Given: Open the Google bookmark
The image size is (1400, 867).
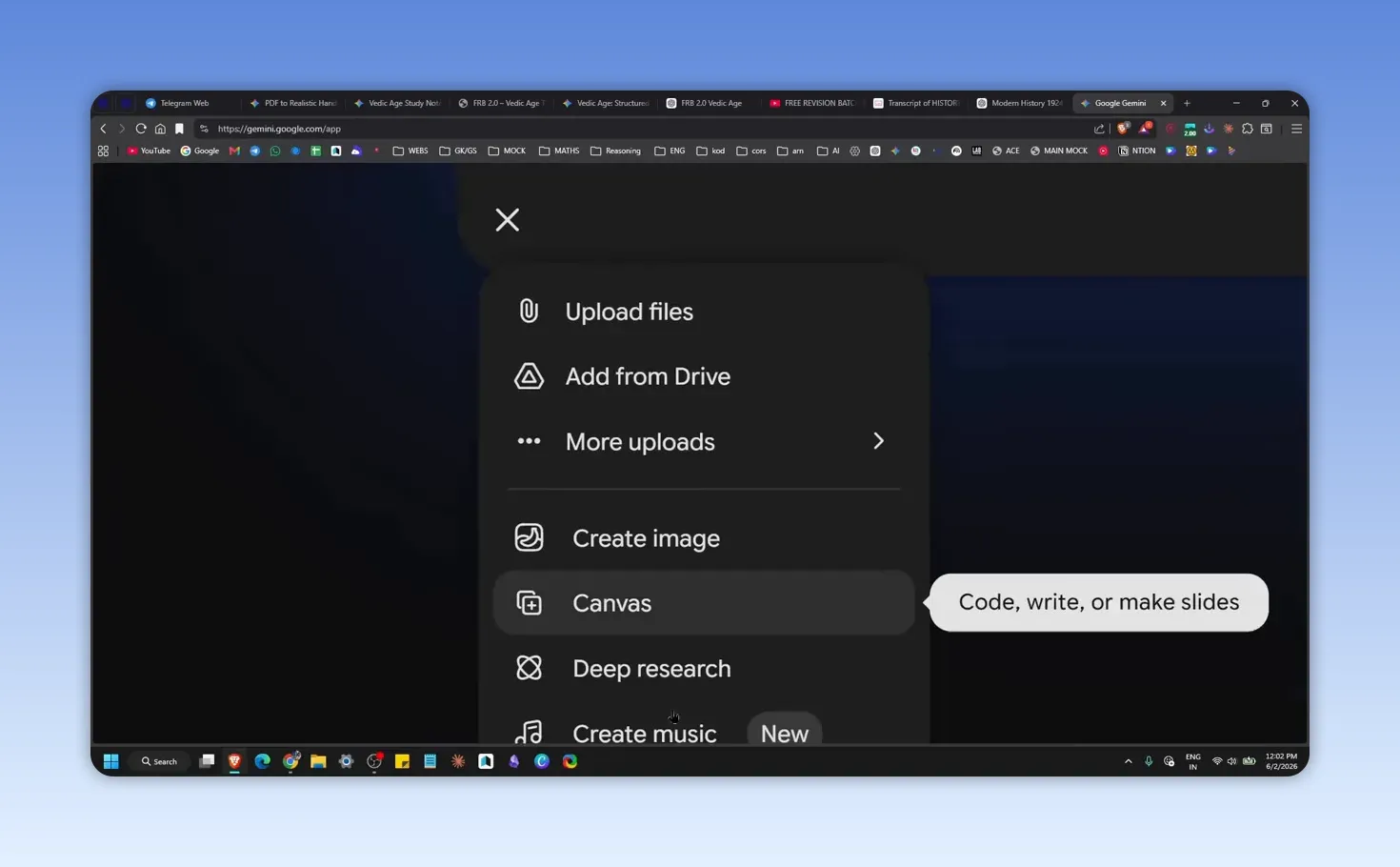Looking at the screenshot, I should 200,151.
